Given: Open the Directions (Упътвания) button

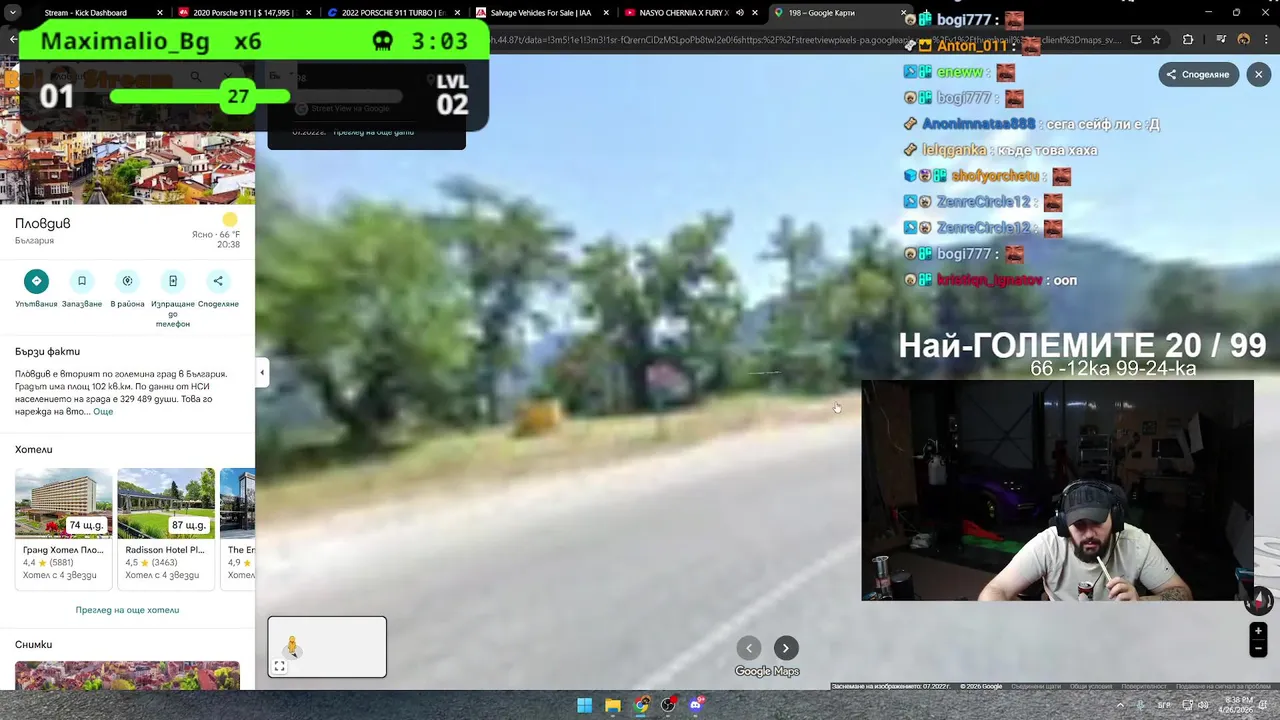Looking at the screenshot, I should [x=36, y=281].
